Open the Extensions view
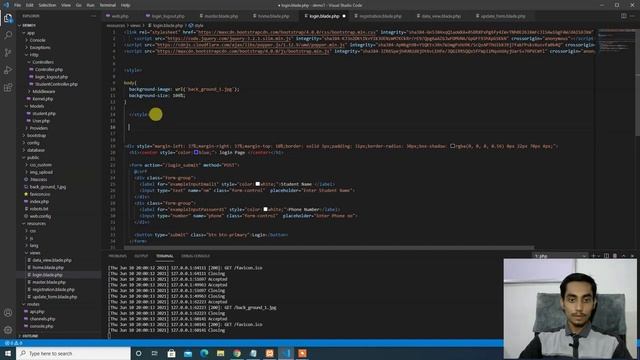This screenshot has width=640, height=360. point(8,88)
